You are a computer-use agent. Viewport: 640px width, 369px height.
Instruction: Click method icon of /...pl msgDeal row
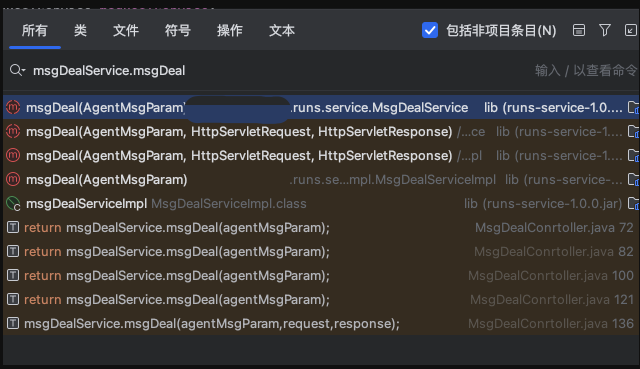click(x=13, y=156)
